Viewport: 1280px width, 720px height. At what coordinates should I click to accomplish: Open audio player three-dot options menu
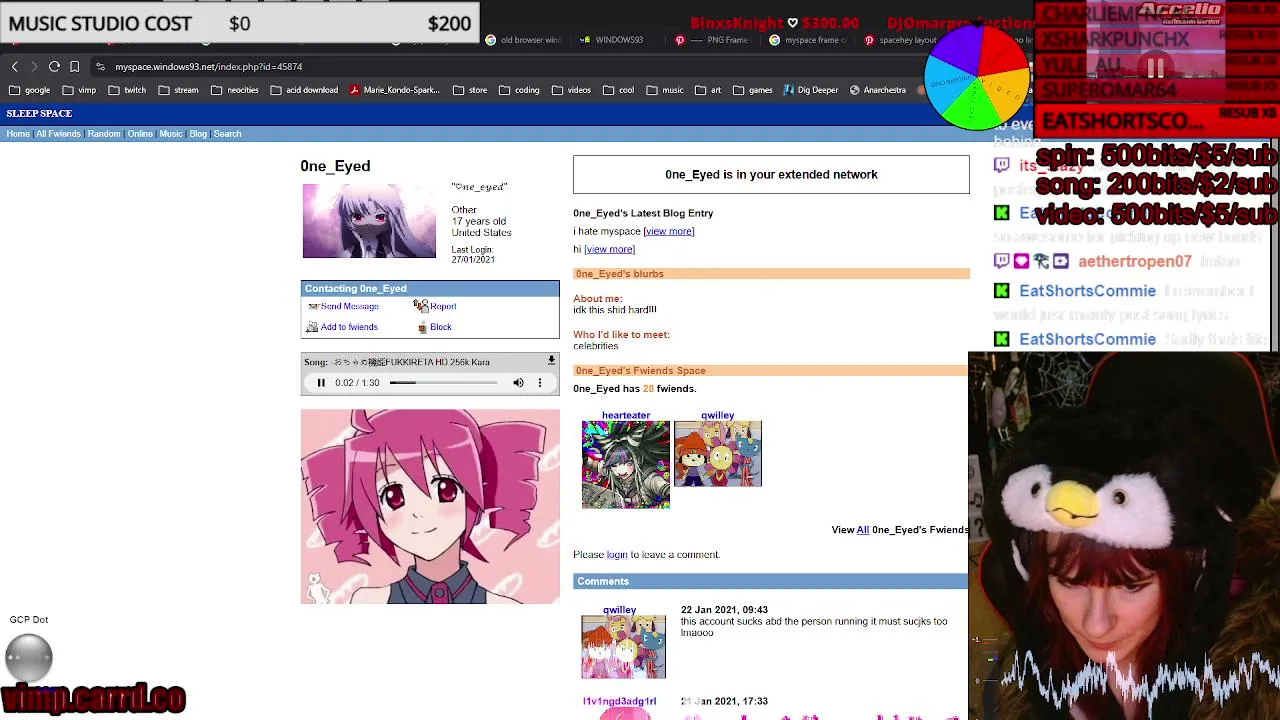540,382
